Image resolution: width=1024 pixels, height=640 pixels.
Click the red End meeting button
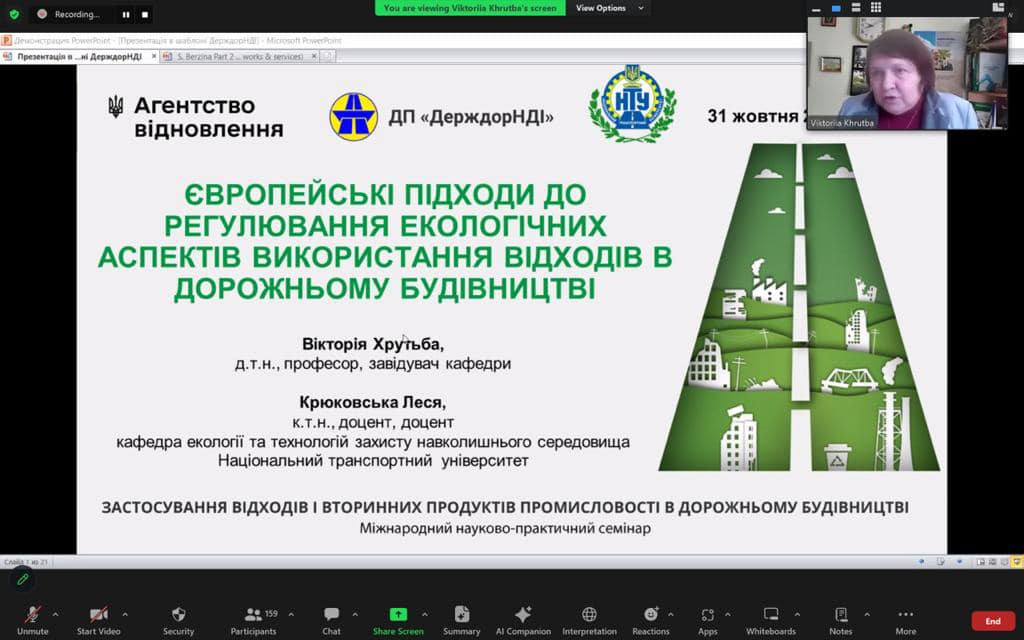pos(992,621)
